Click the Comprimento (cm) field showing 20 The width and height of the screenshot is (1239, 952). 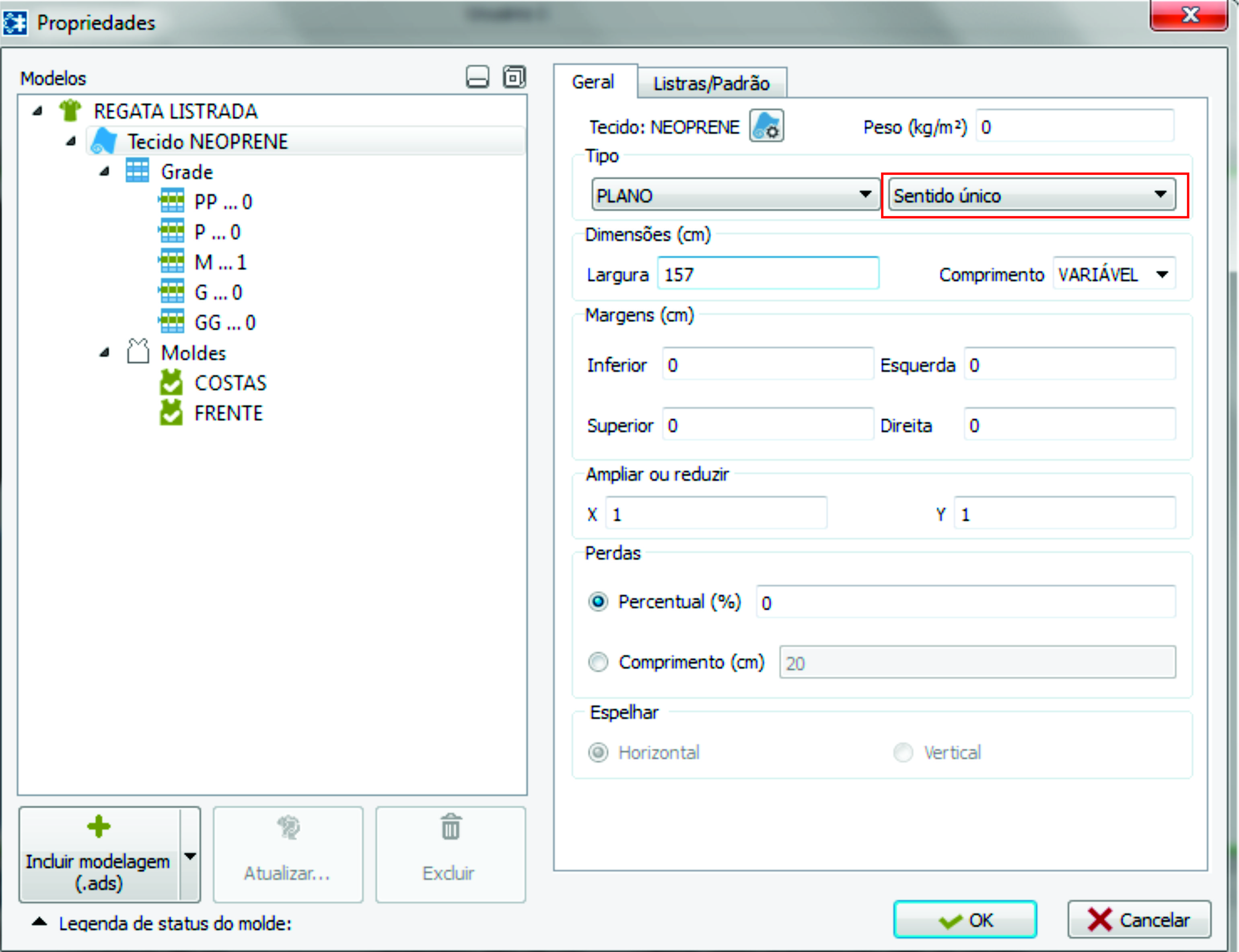tap(977, 662)
